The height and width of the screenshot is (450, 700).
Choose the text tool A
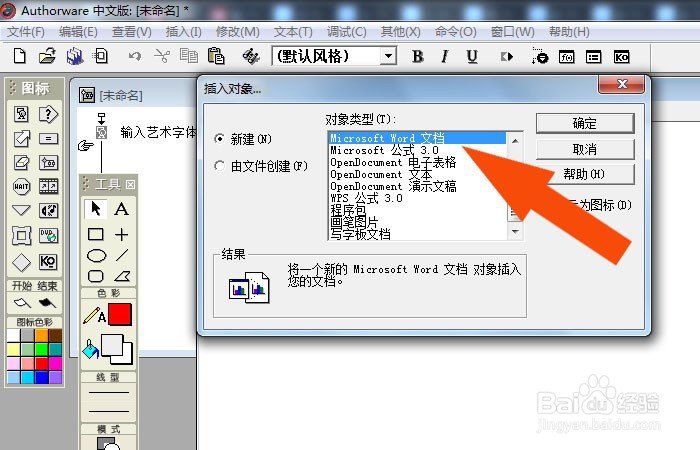121,208
